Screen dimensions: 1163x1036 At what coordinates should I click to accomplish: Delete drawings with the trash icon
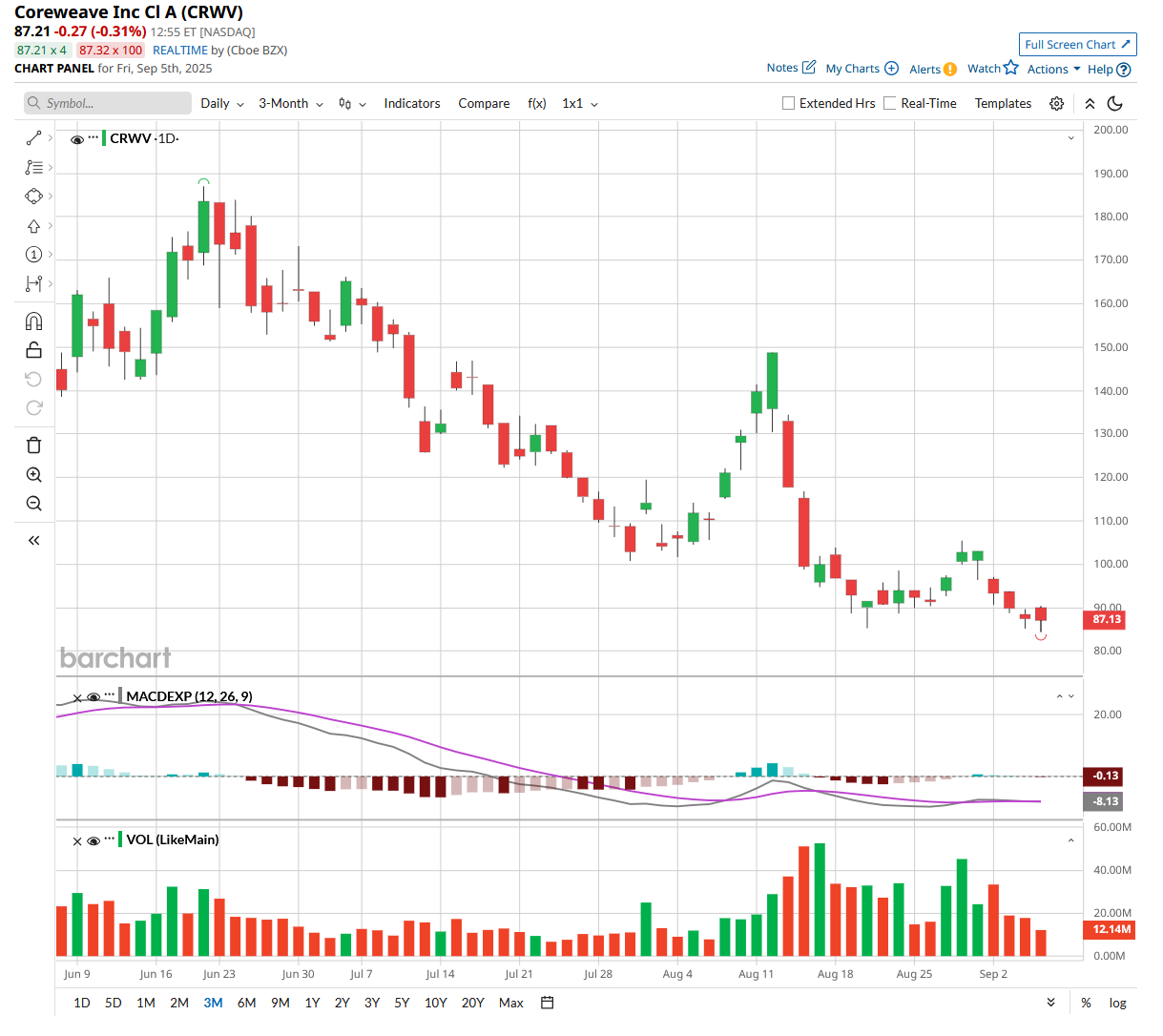tap(33, 445)
